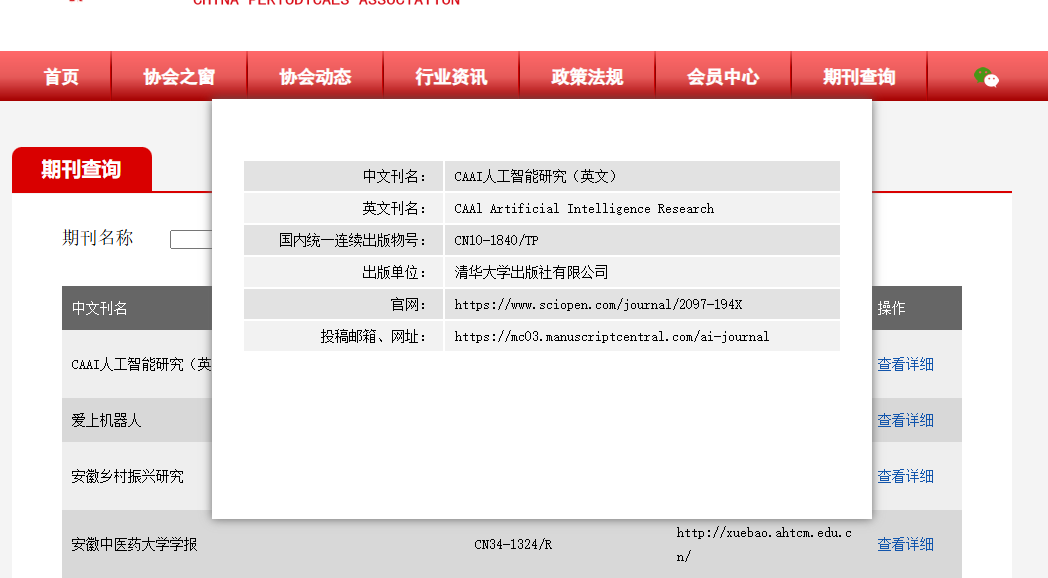Select the 政策法规 menu item
1048x578 pixels.
point(587,76)
